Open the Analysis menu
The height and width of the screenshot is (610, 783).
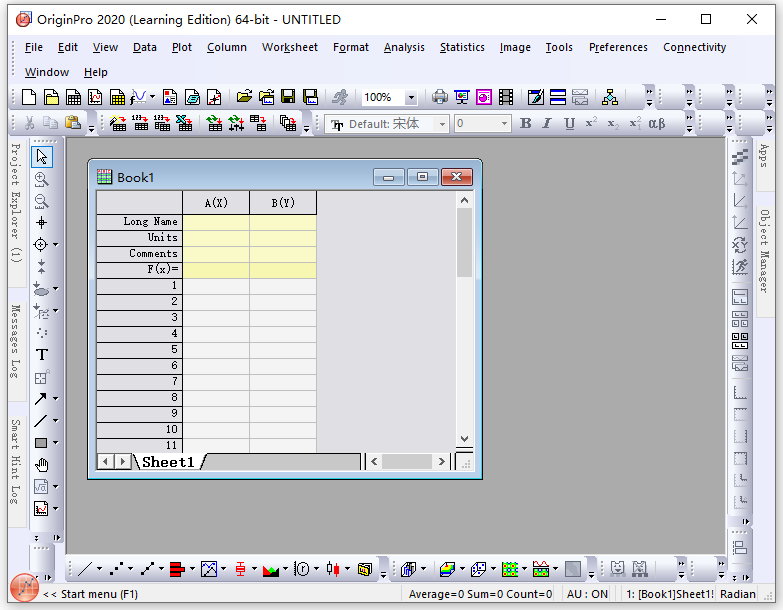click(404, 47)
